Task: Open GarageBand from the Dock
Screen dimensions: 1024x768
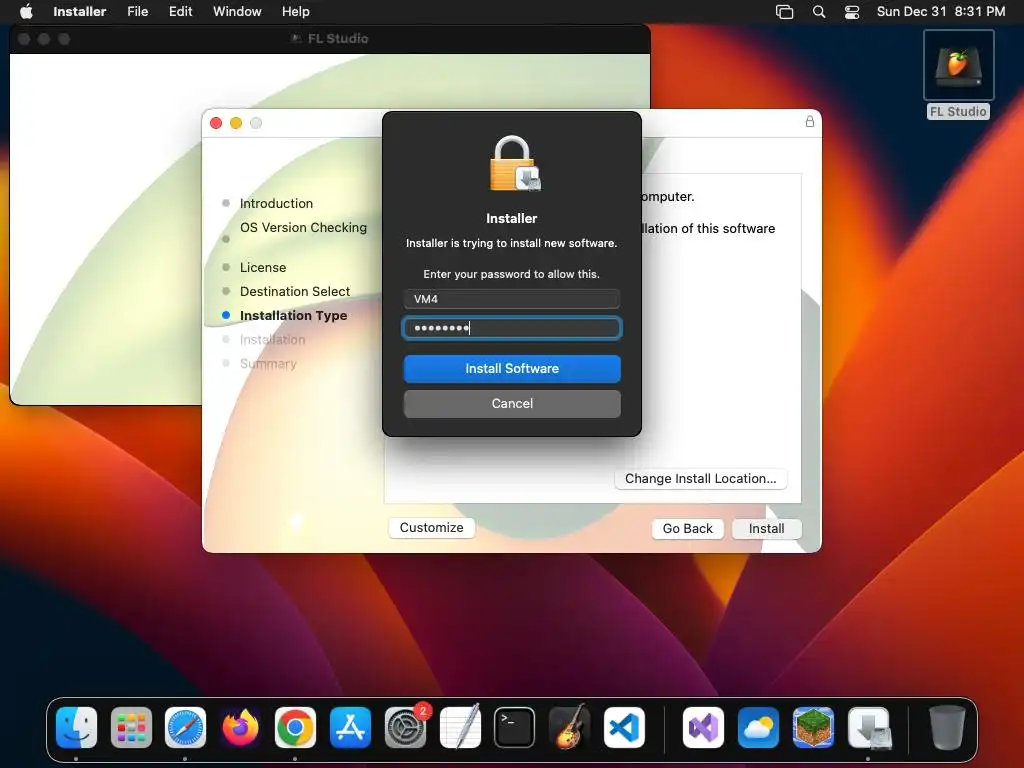Action: [569, 728]
